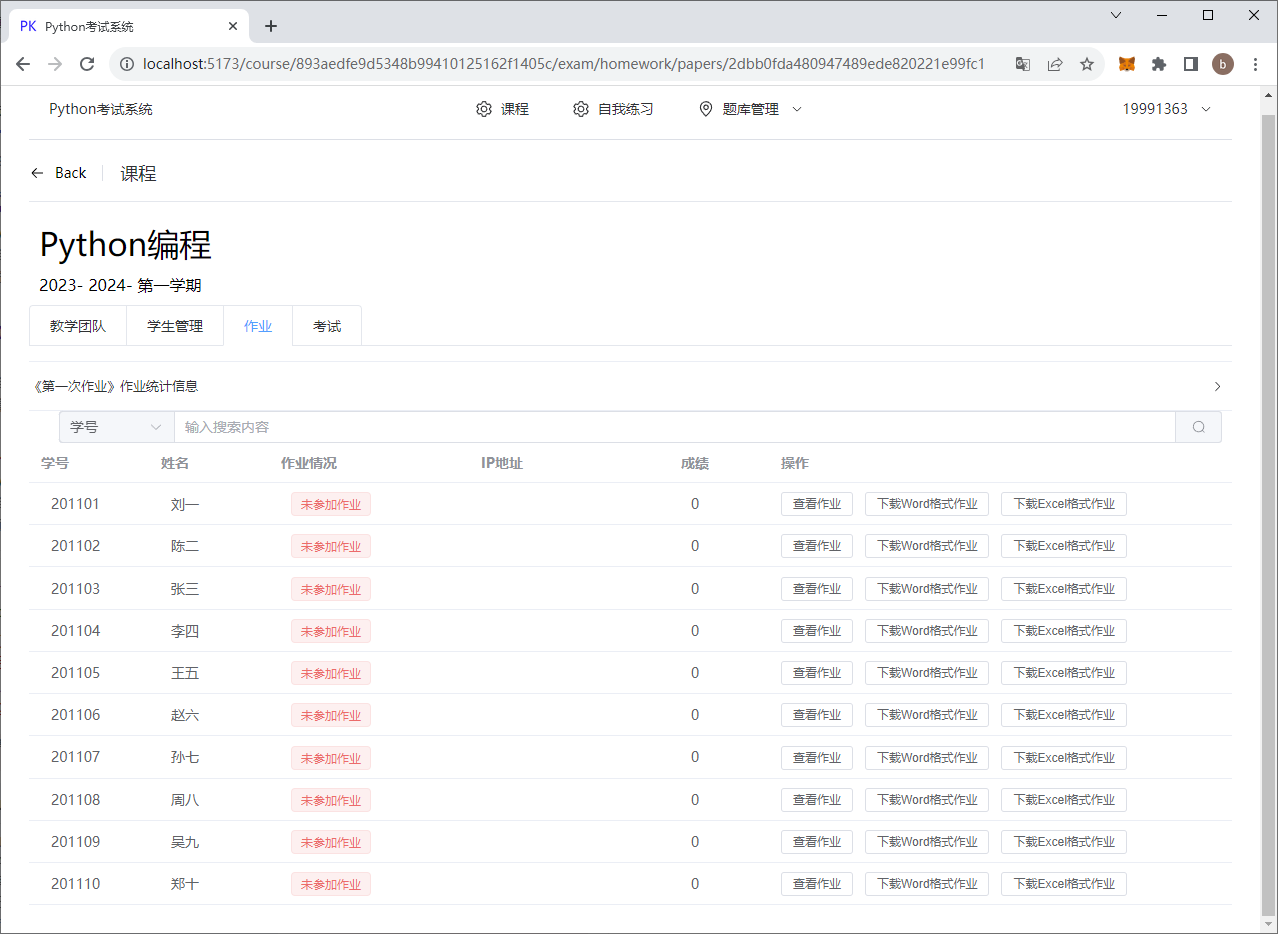Click the 成绩 column header

695,463
